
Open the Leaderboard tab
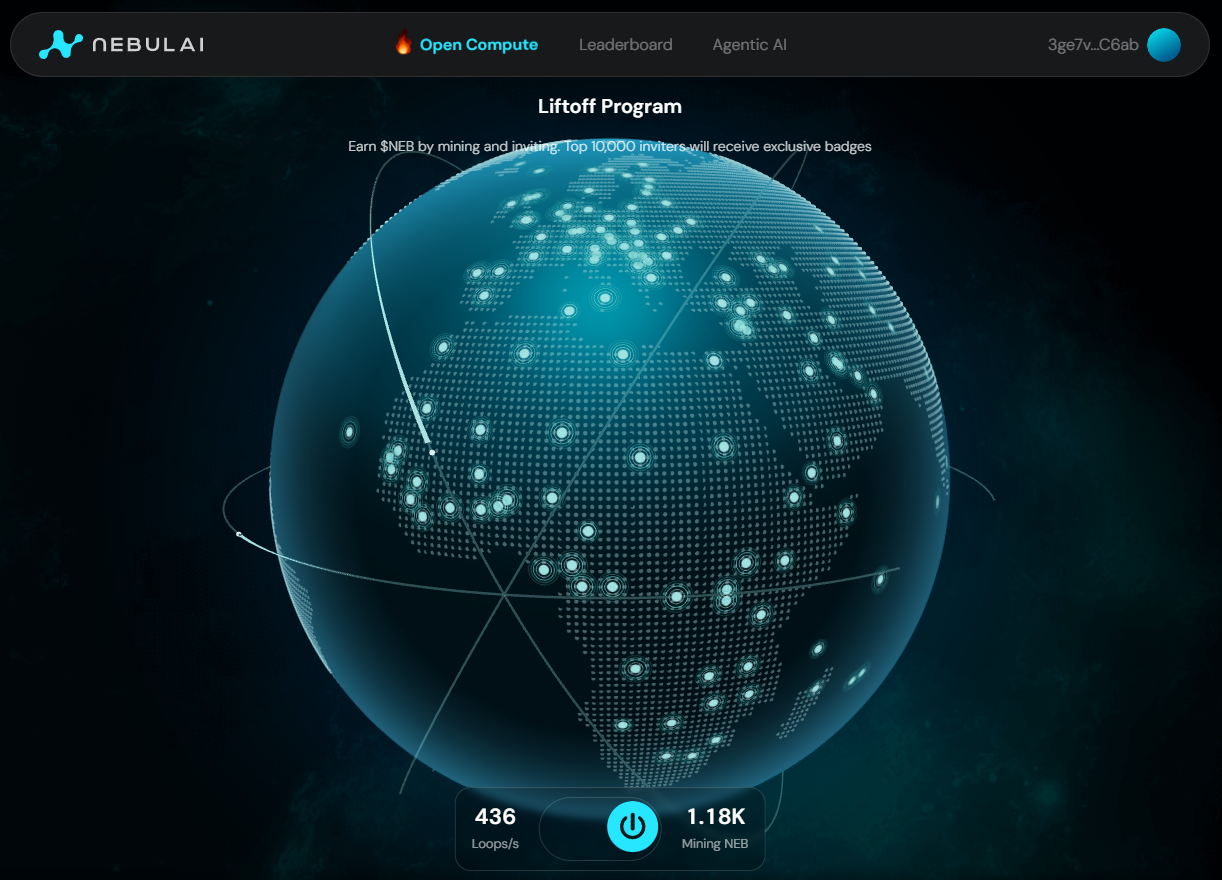pos(625,45)
